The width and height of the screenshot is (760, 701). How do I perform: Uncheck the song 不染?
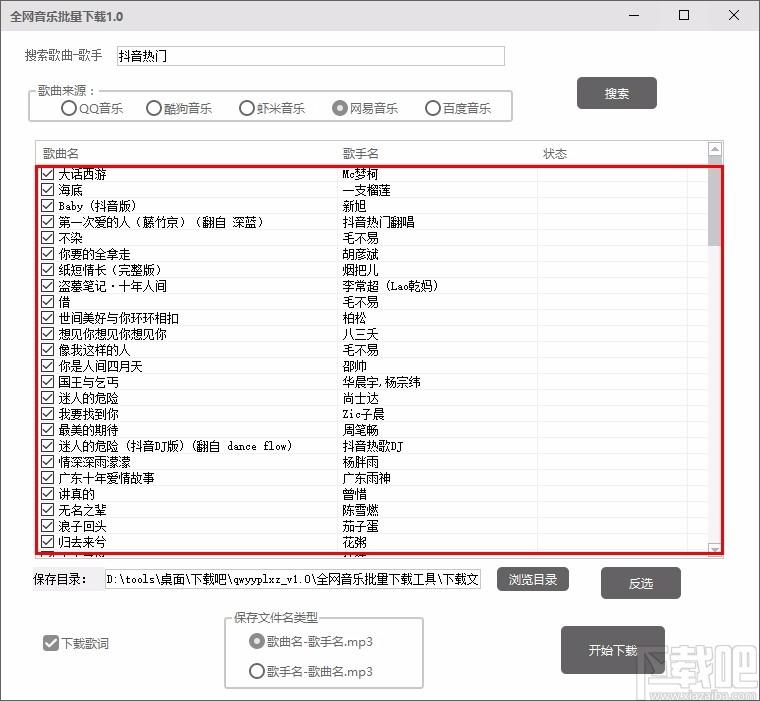48,238
